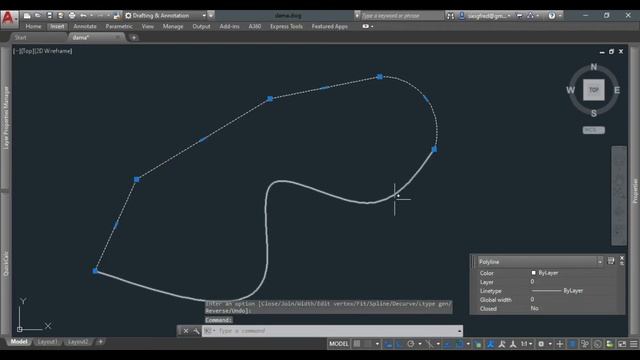Click the Autodesk A360 triangle icon
640x360 pixels.
(x=530, y=16)
